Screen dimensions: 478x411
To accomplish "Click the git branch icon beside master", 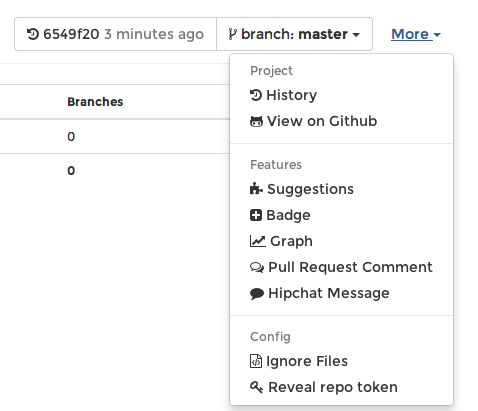I will (232, 34).
